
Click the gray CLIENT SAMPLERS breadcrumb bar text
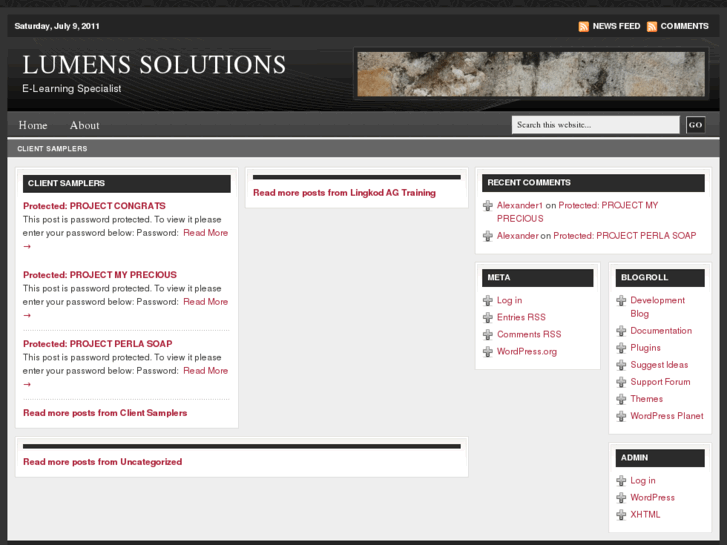(x=52, y=149)
